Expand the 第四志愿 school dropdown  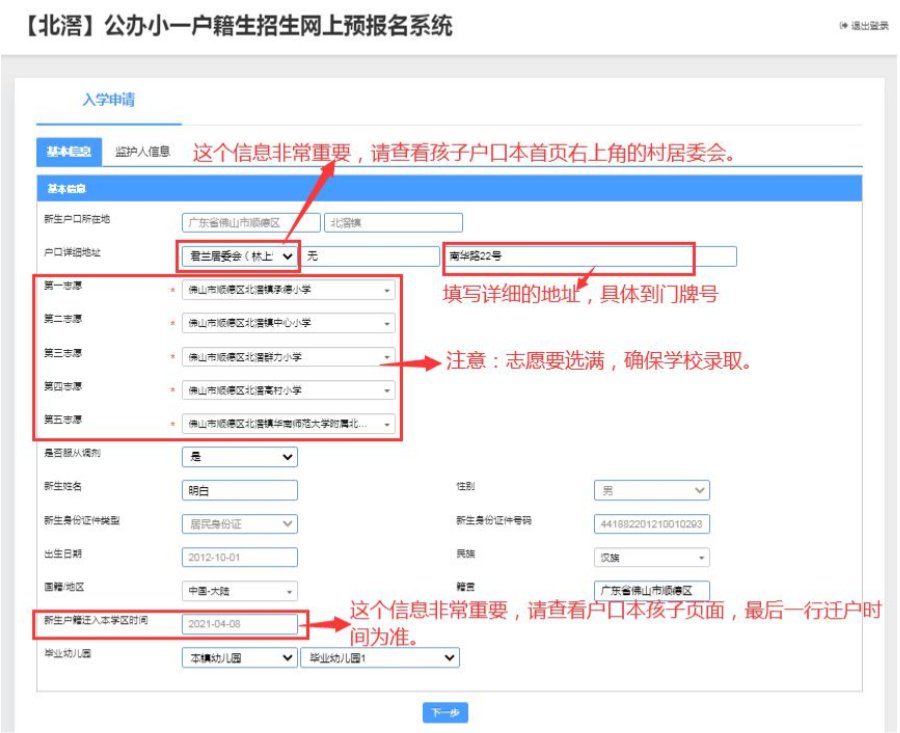click(288, 390)
